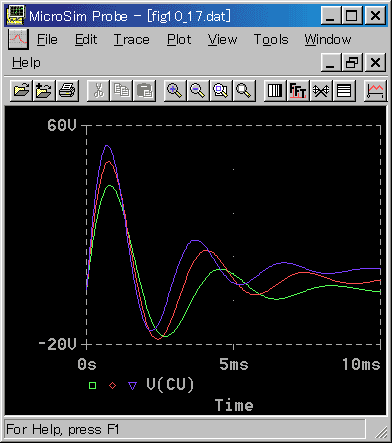
Task: Click the Zoom Out magnifier icon
Action: [198, 90]
